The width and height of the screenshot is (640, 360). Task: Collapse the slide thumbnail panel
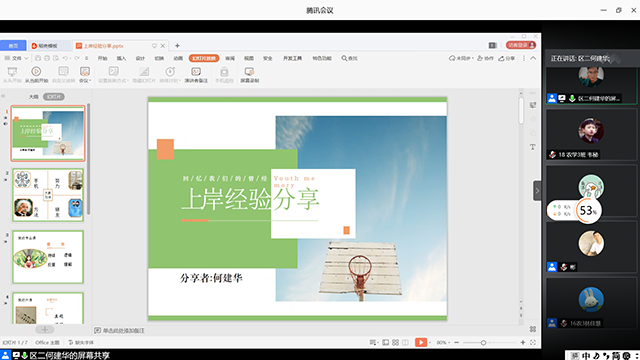(3, 96)
